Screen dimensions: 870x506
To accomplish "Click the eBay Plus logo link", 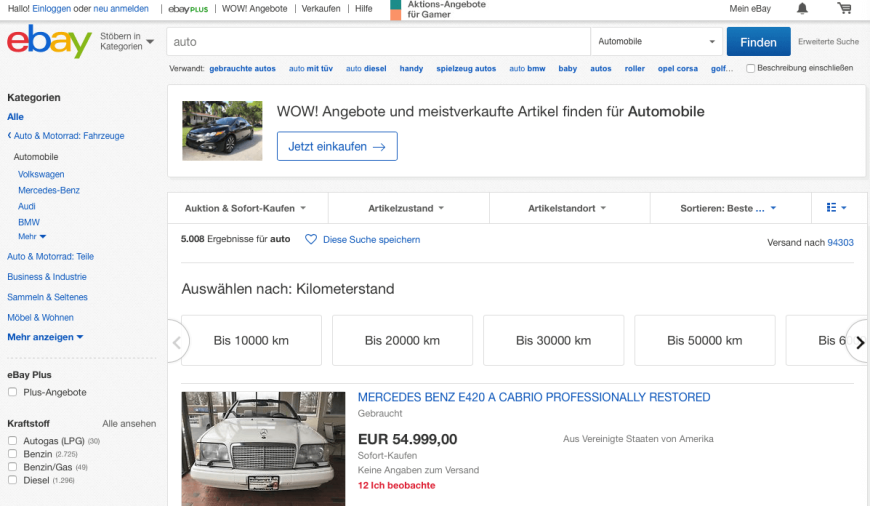I will (x=188, y=9).
